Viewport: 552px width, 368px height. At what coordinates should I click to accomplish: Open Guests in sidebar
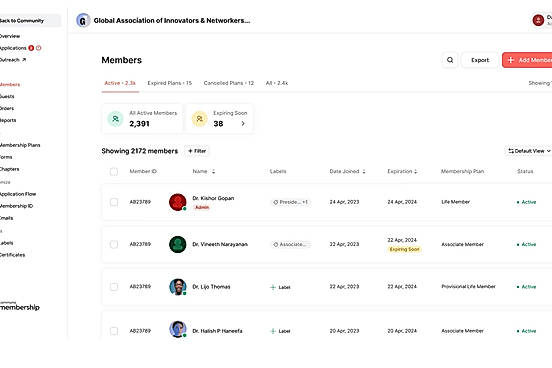click(7, 96)
